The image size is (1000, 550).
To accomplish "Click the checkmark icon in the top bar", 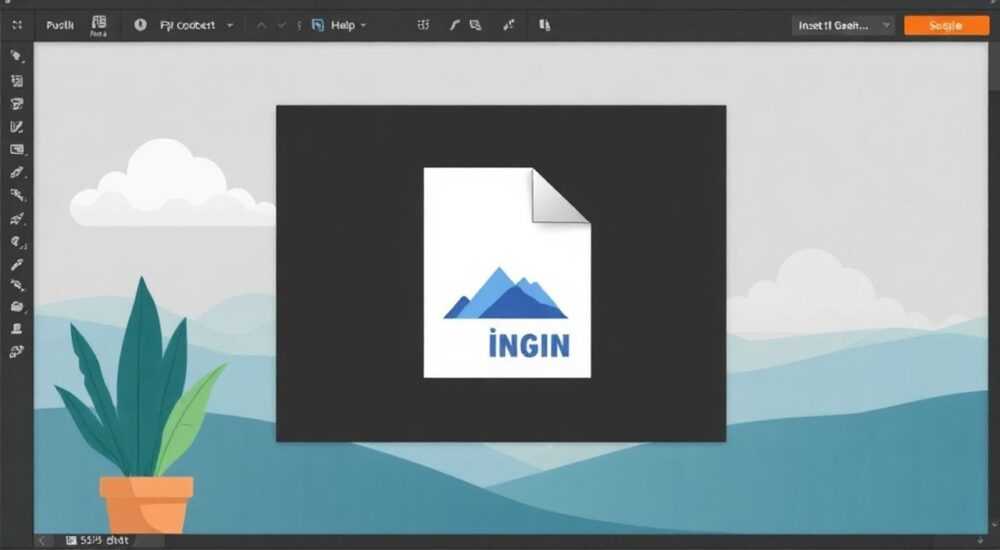I will pos(282,26).
